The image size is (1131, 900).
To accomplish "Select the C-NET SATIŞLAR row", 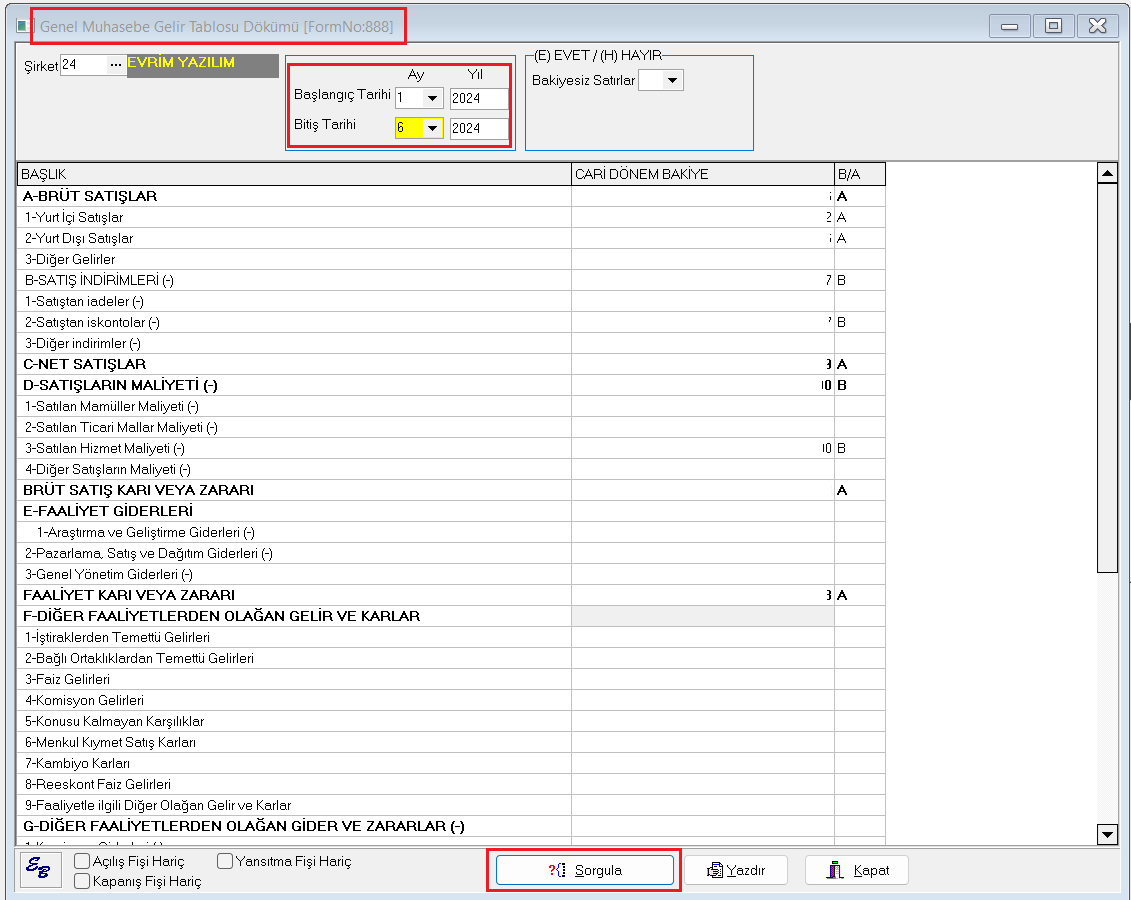I will pyautogui.click(x=294, y=364).
